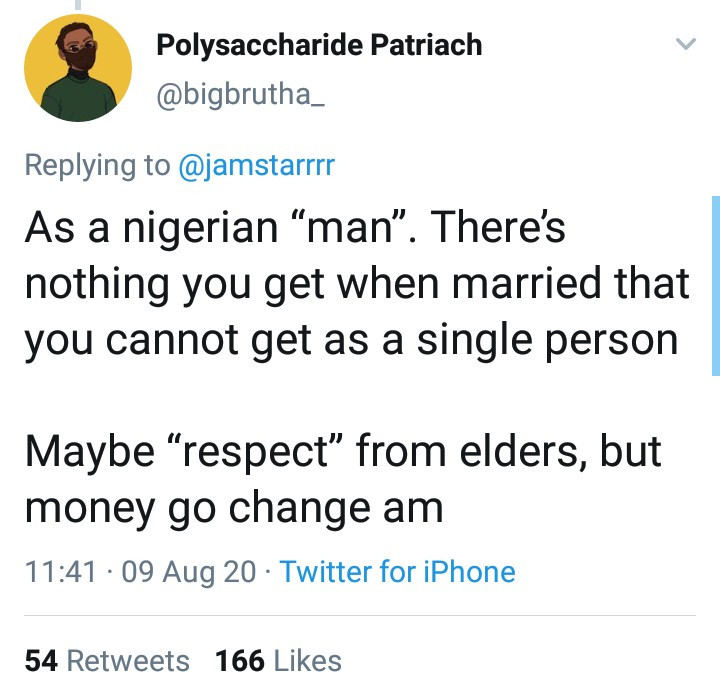Click the bold number 166
The height and width of the screenshot is (693, 720).
[x=240, y=661]
